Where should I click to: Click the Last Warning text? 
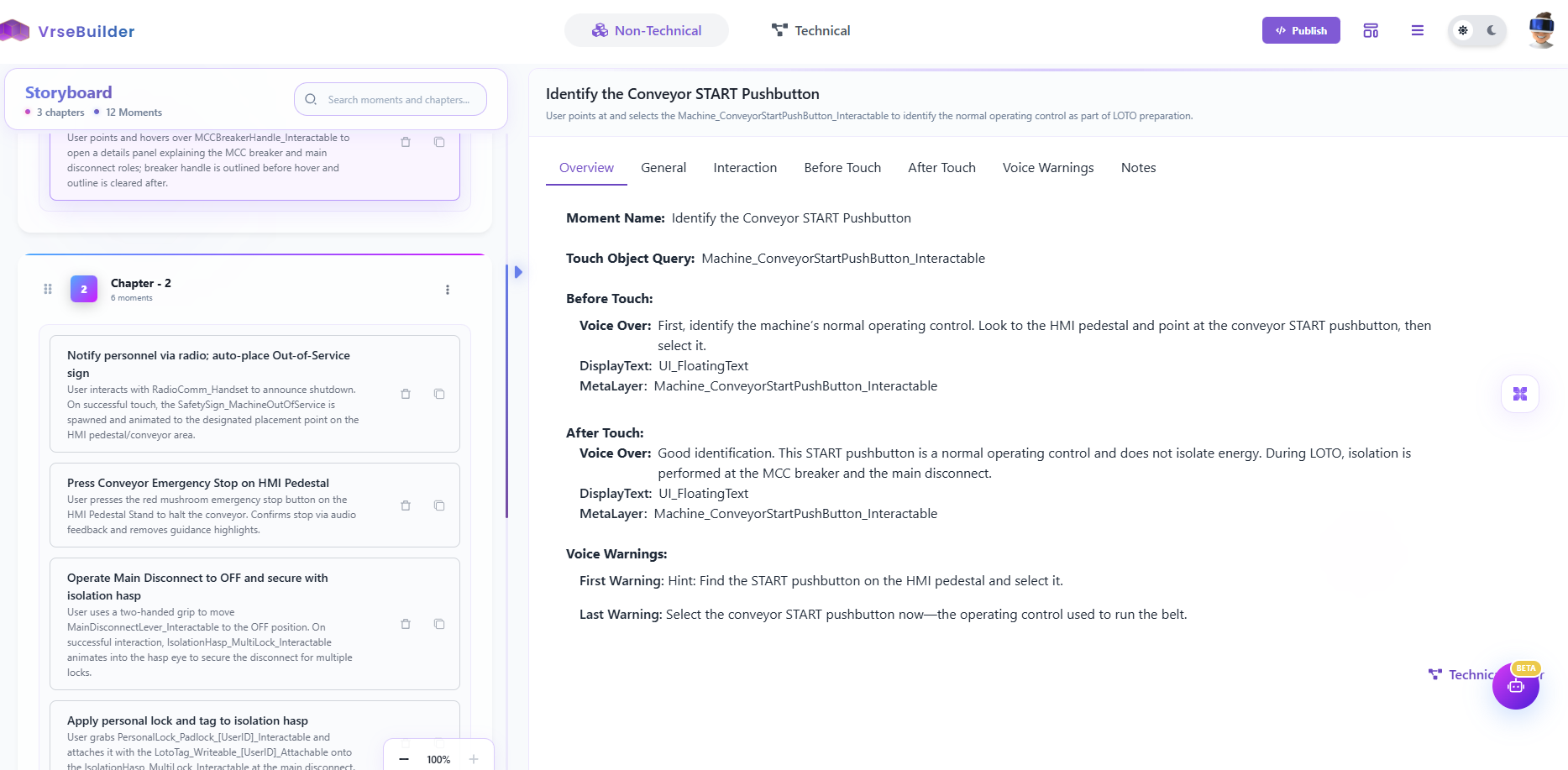coord(926,615)
